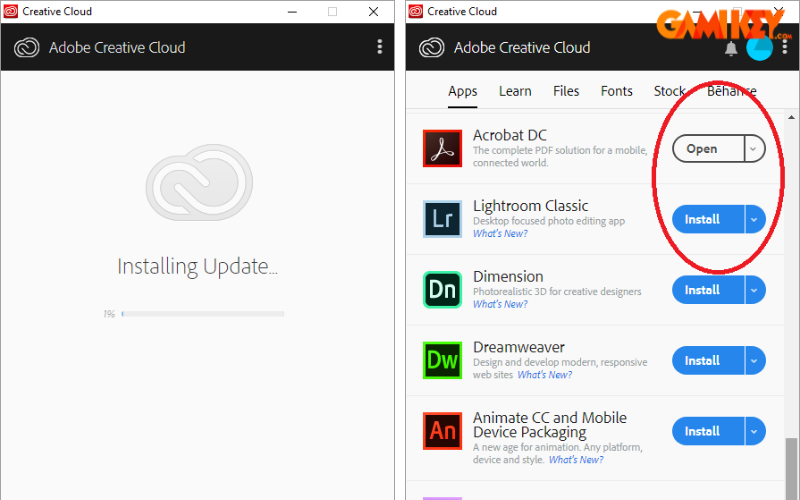Viewport: 800px width, 500px height.
Task: Click the large cloud logo above Installing Update
Action: [x=199, y=183]
